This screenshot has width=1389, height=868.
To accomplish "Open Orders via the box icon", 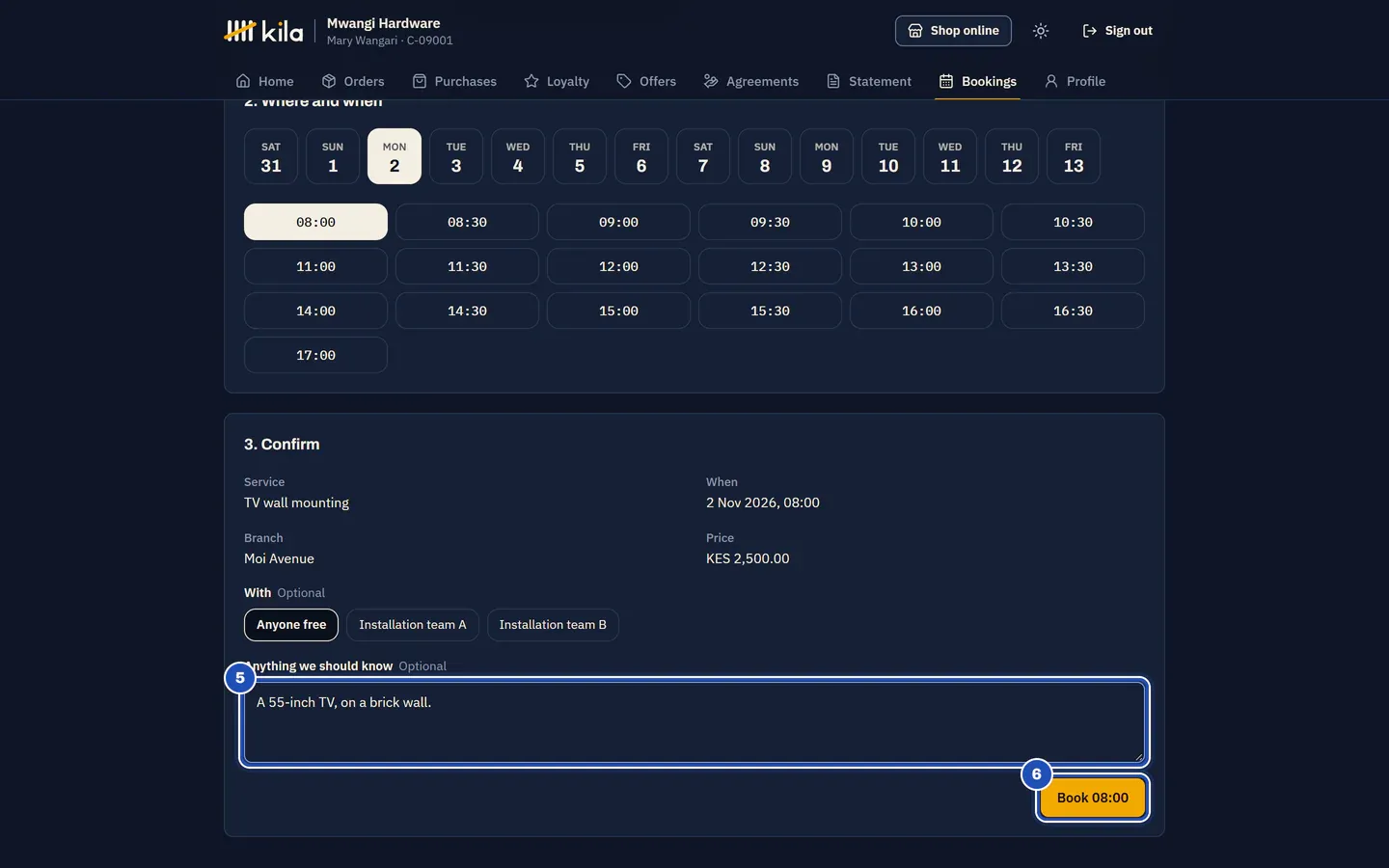I will pos(329,81).
